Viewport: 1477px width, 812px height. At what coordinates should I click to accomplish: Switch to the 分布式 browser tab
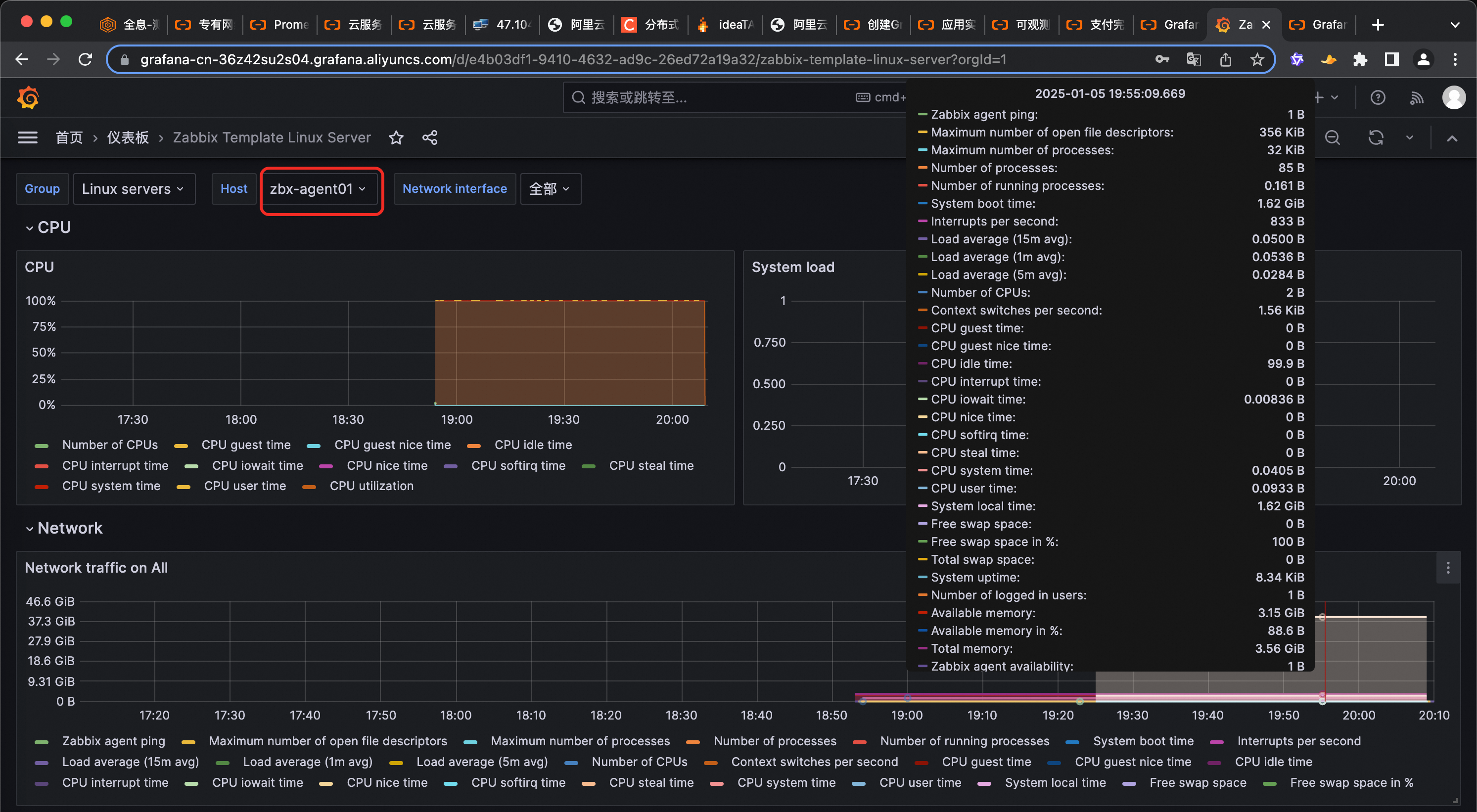pyautogui.click(x=651, y=25)
